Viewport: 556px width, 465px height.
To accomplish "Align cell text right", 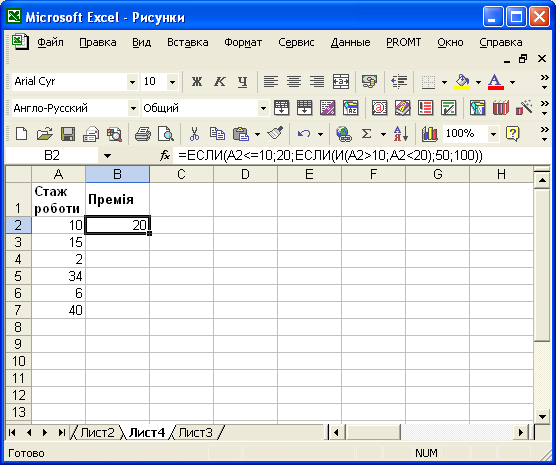I will (317, 82).
